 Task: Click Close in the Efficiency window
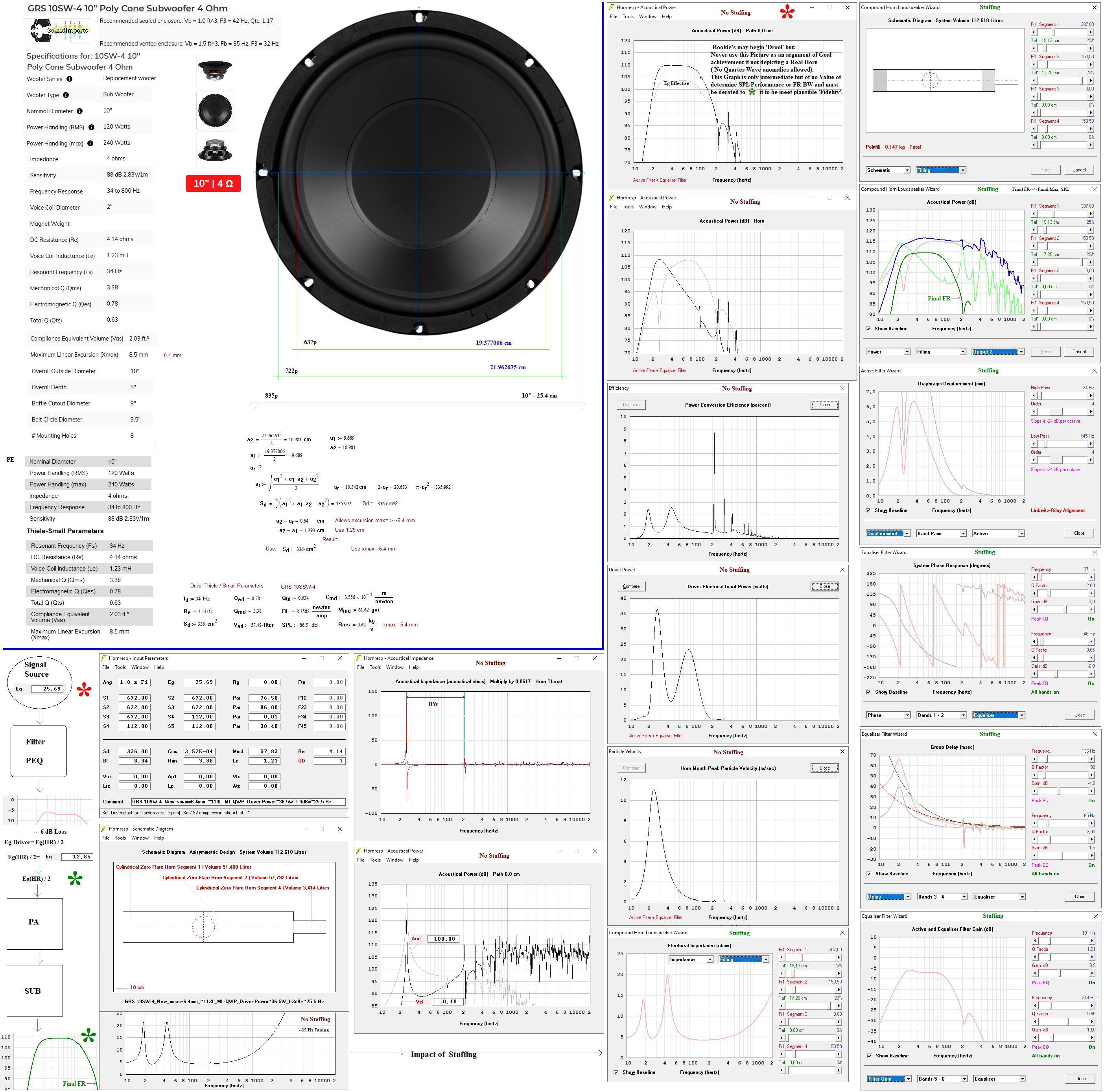(825, 405)
